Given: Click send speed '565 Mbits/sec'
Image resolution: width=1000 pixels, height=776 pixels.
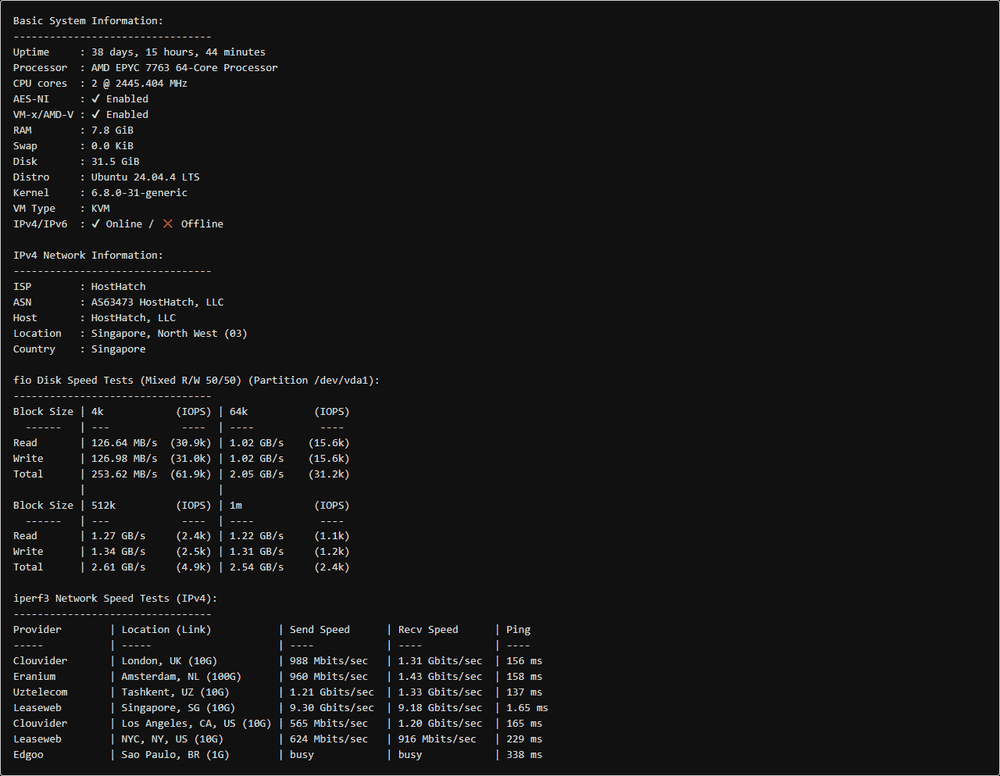Looking at the screenshot, I should pos(328,723).
